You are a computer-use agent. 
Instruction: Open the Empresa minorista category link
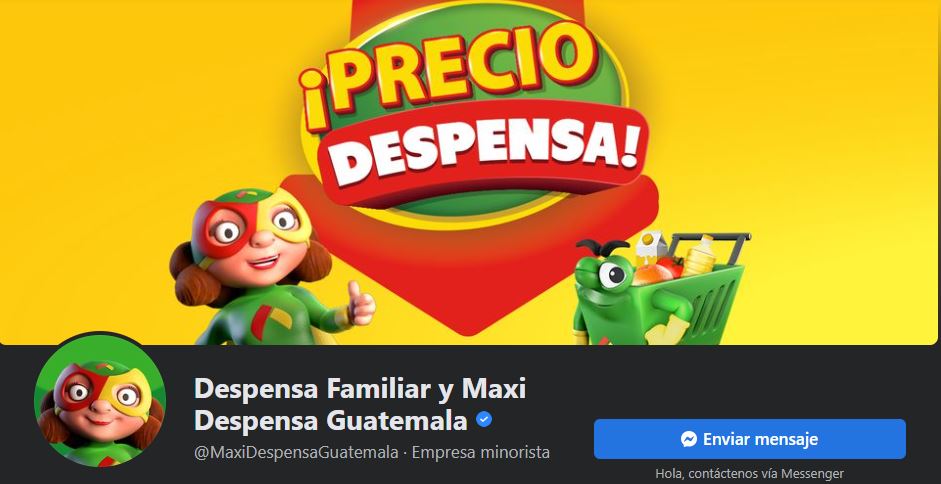tap(481, 452)
